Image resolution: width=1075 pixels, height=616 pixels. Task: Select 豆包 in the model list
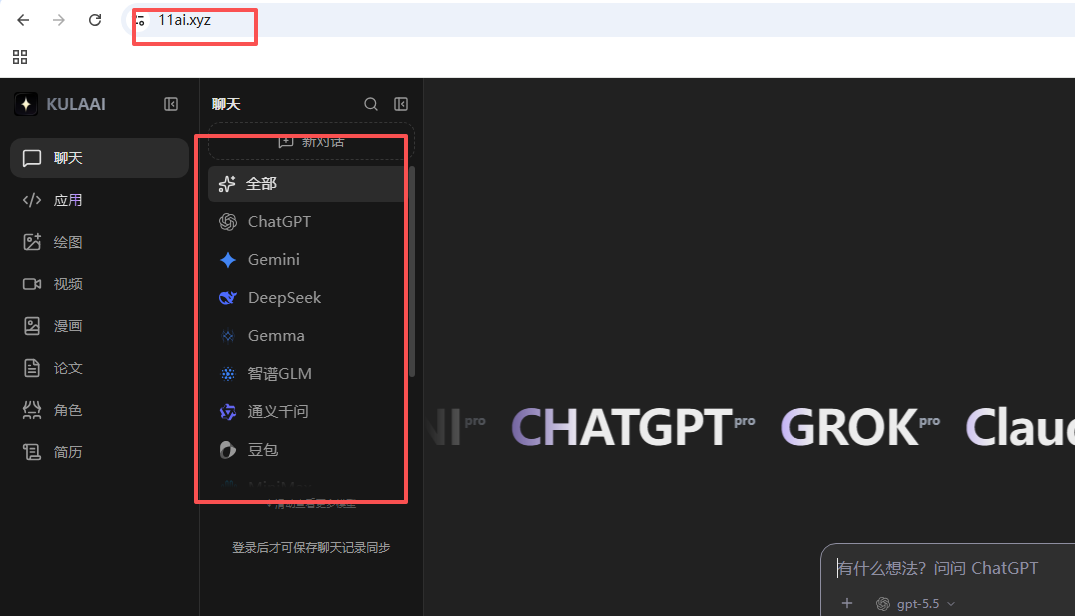pos(308,449)
